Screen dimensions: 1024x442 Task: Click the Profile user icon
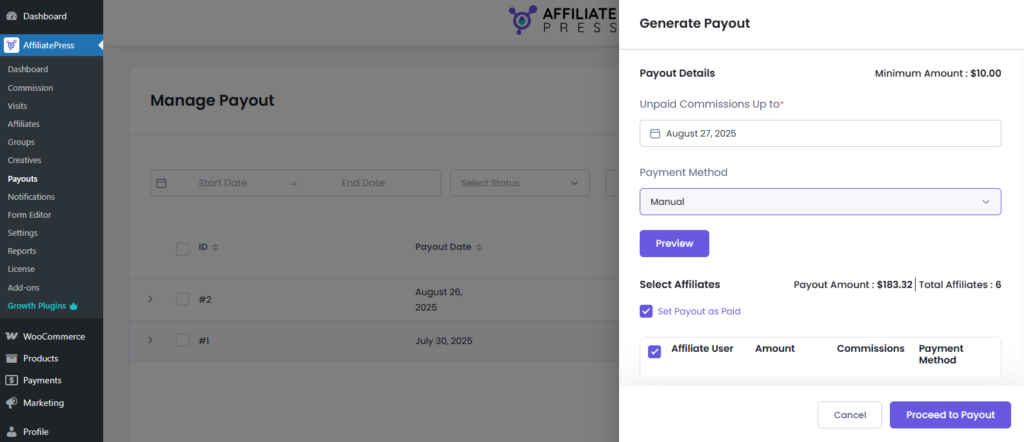[x=11, y=432]
